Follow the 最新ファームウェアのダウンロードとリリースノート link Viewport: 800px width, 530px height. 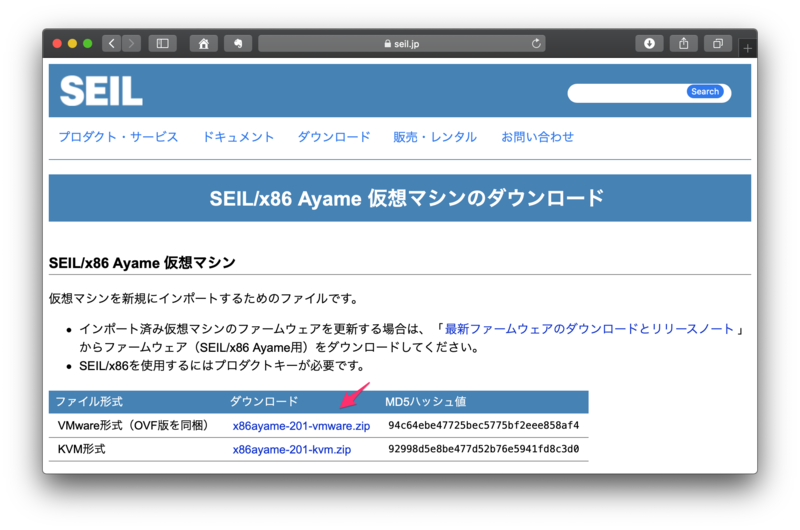tap(589, 329)
